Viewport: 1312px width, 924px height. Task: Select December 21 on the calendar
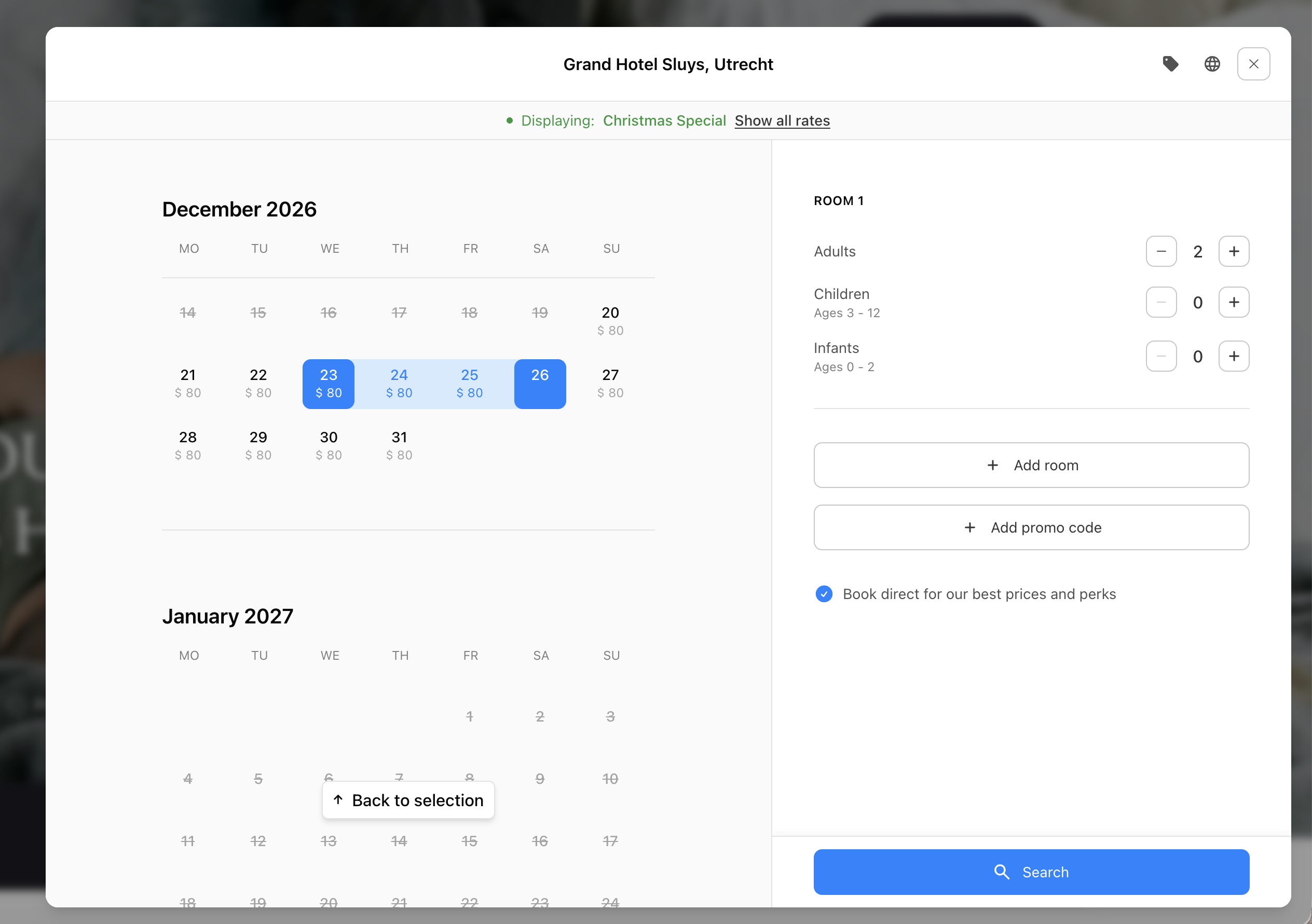tap(188, 384)
